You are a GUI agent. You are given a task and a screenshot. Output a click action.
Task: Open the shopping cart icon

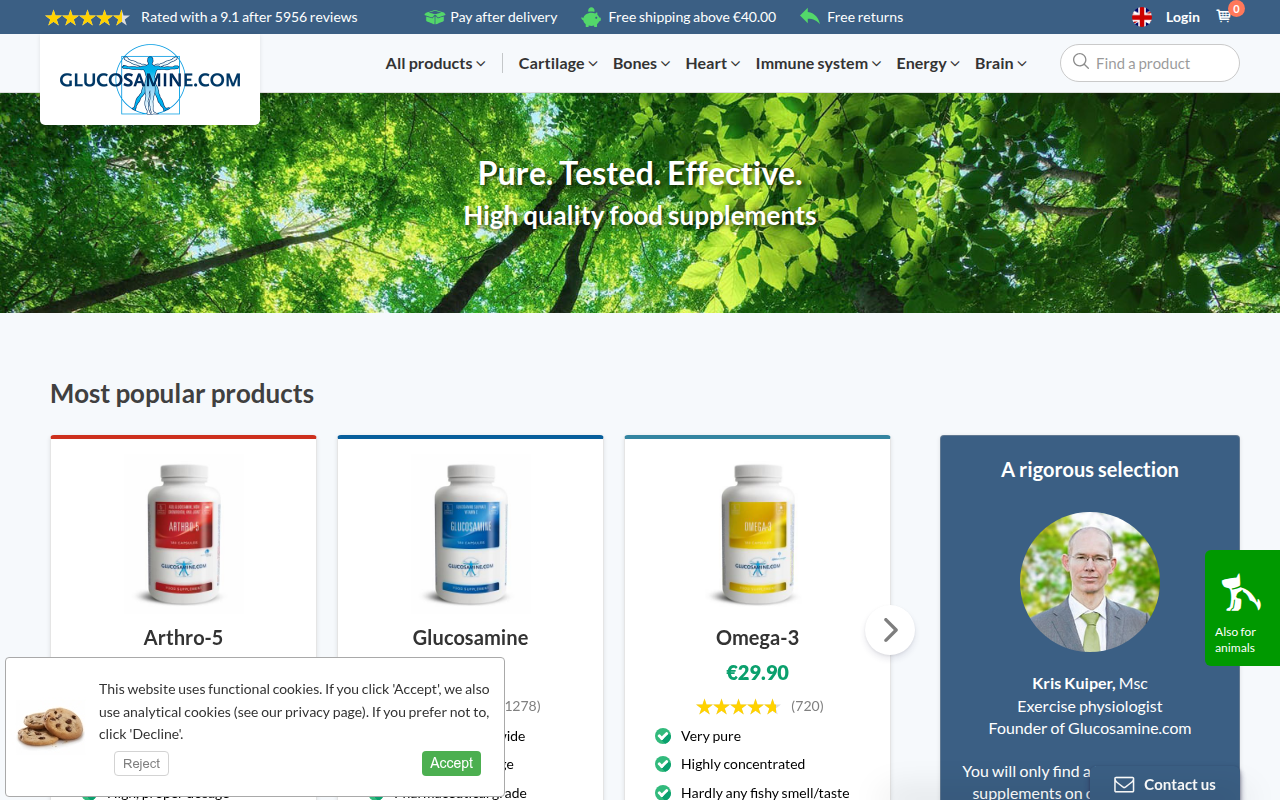pos(1224,17)
